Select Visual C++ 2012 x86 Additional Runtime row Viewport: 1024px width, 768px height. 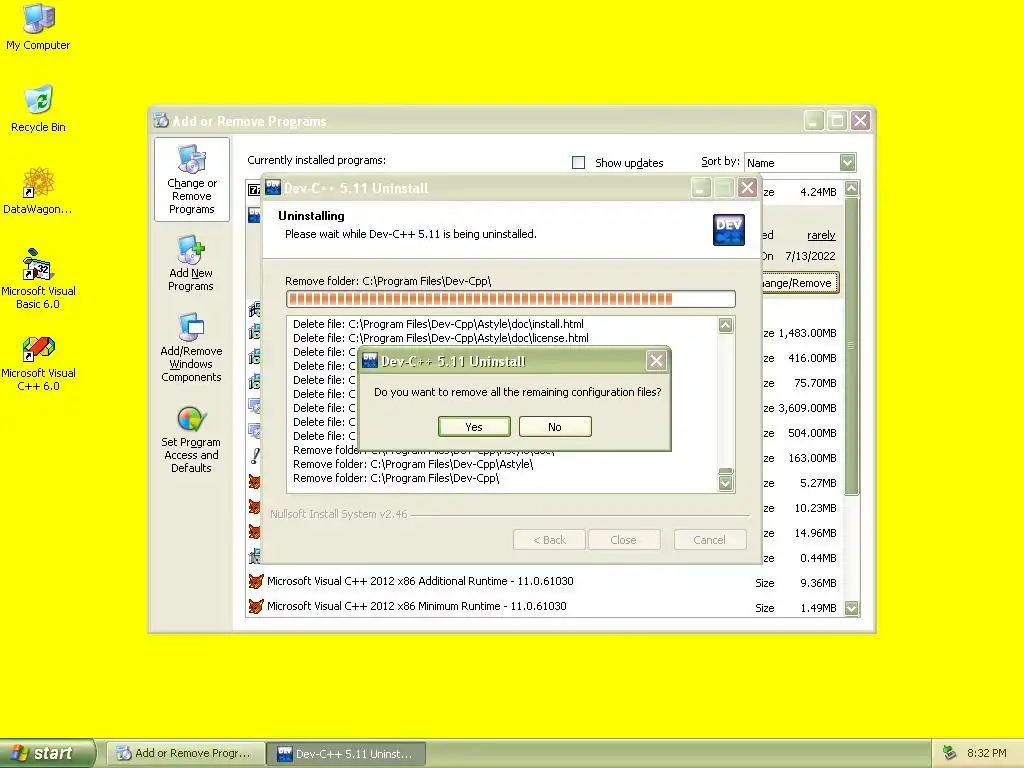[x=545, y=581]
